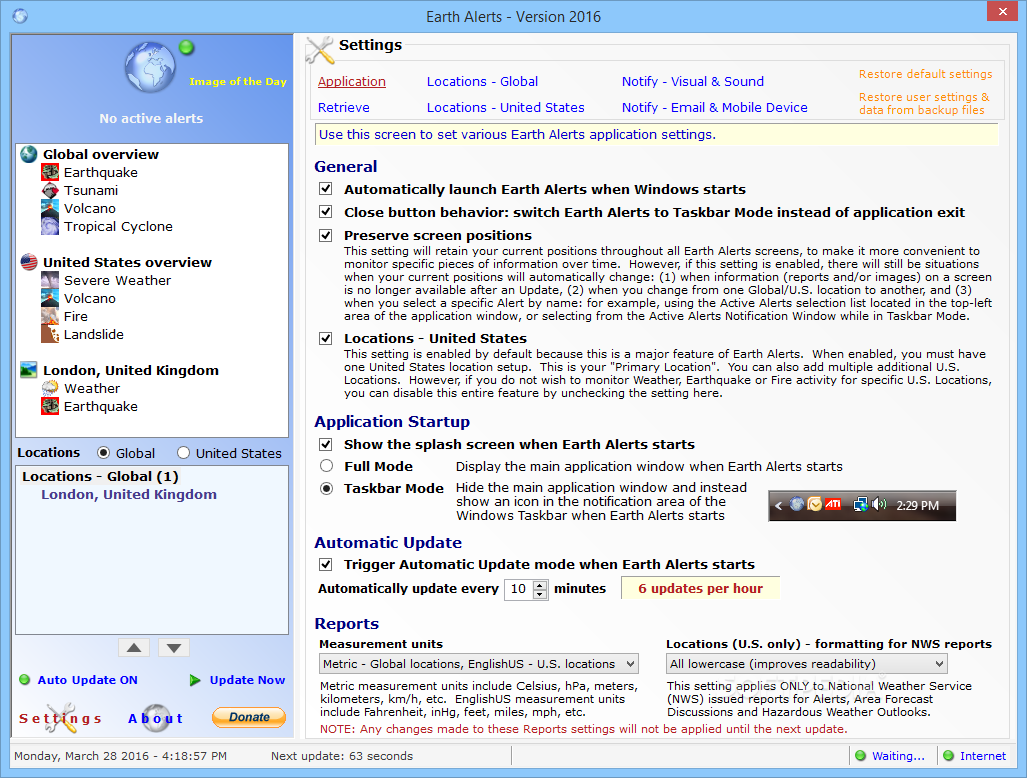This screenshot has height=778, width=1027.
Task: Click the green Waiting status indicator
Action: pyautogui.click(x=861, y=756)
